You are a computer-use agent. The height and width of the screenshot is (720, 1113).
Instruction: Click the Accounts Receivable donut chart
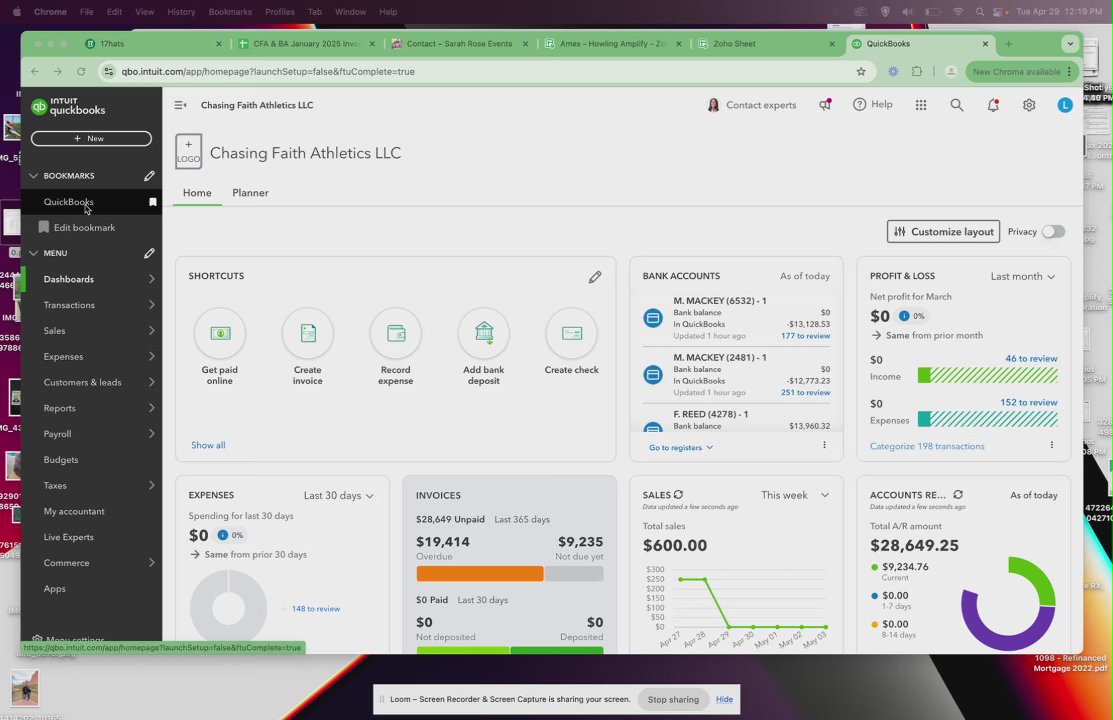click(1008, 604)
